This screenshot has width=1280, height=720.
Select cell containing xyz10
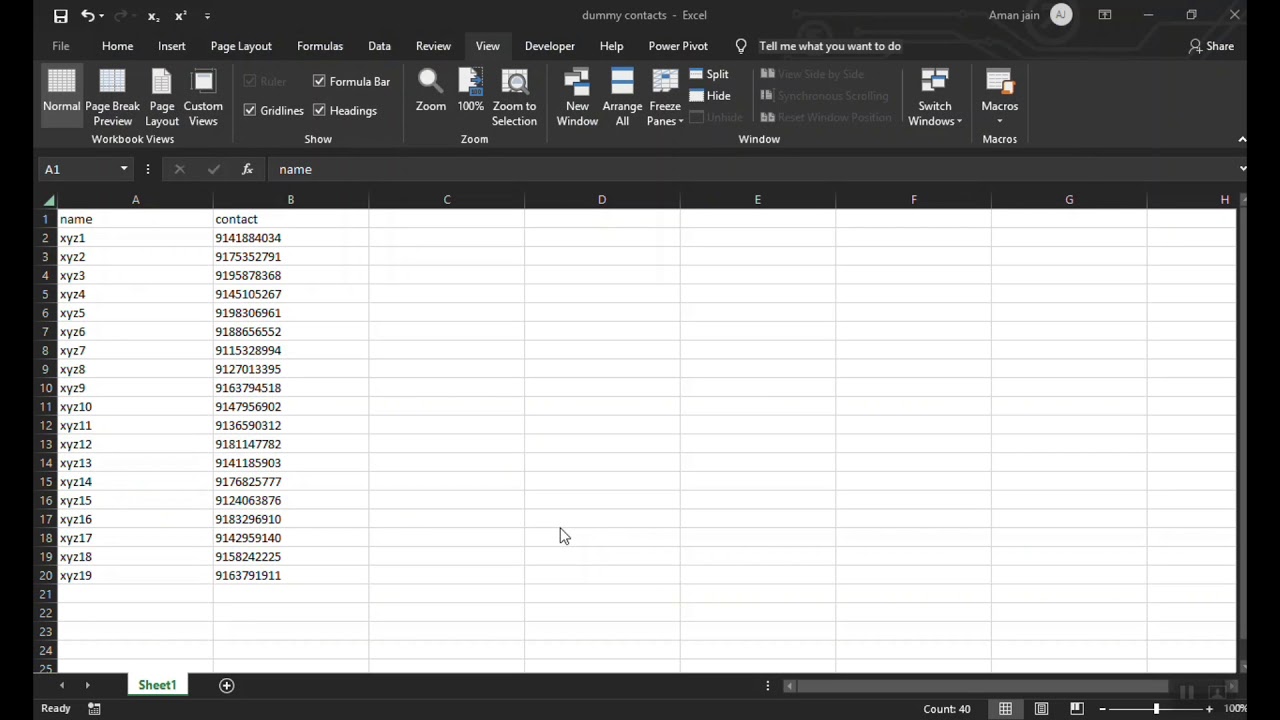click(135, 407)
